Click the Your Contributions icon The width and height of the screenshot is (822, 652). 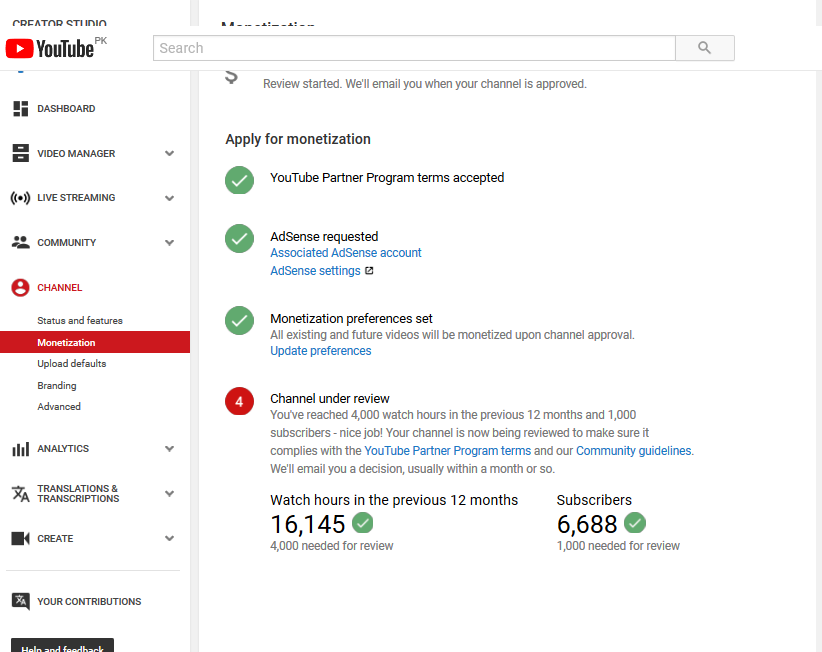20,602
